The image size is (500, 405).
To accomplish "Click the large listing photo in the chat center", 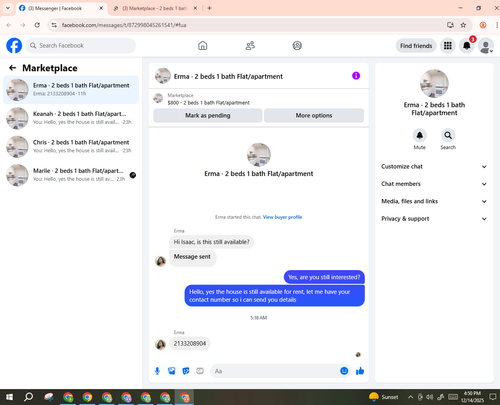I will tap(259, 155).
